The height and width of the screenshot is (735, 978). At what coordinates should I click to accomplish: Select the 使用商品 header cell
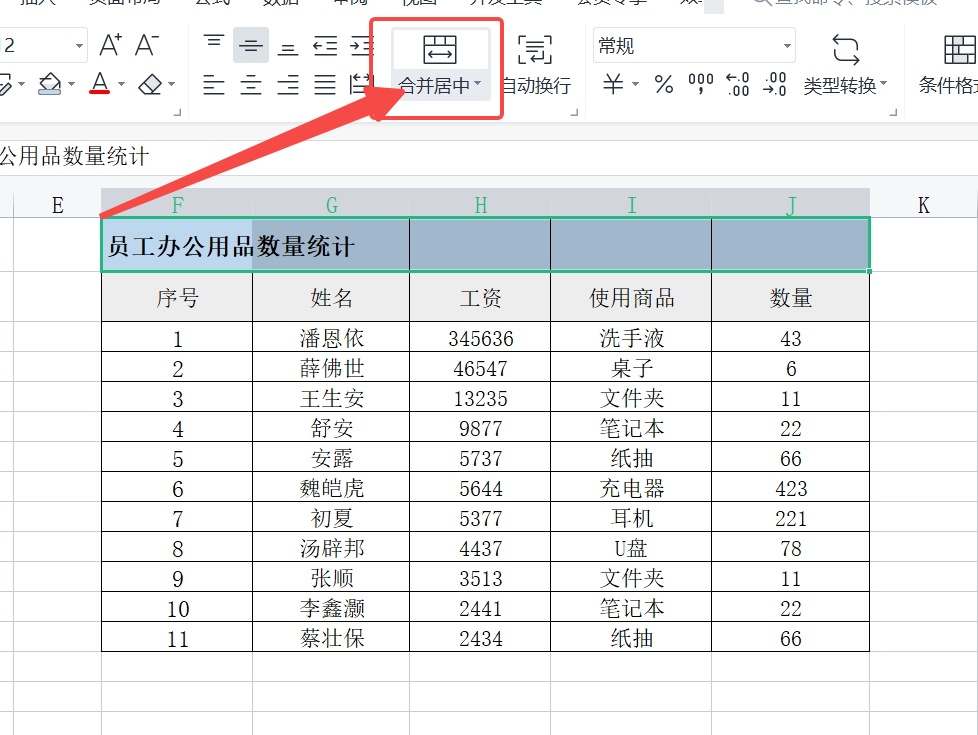click(x=631, y=298)
